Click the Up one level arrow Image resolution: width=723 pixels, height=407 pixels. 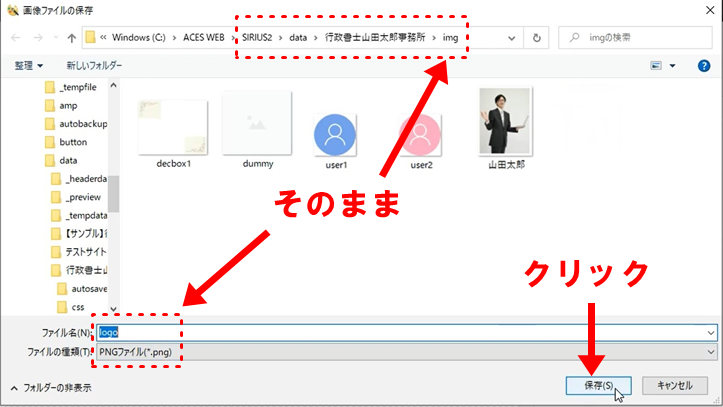pyautogui.click(x=71, y=37)
